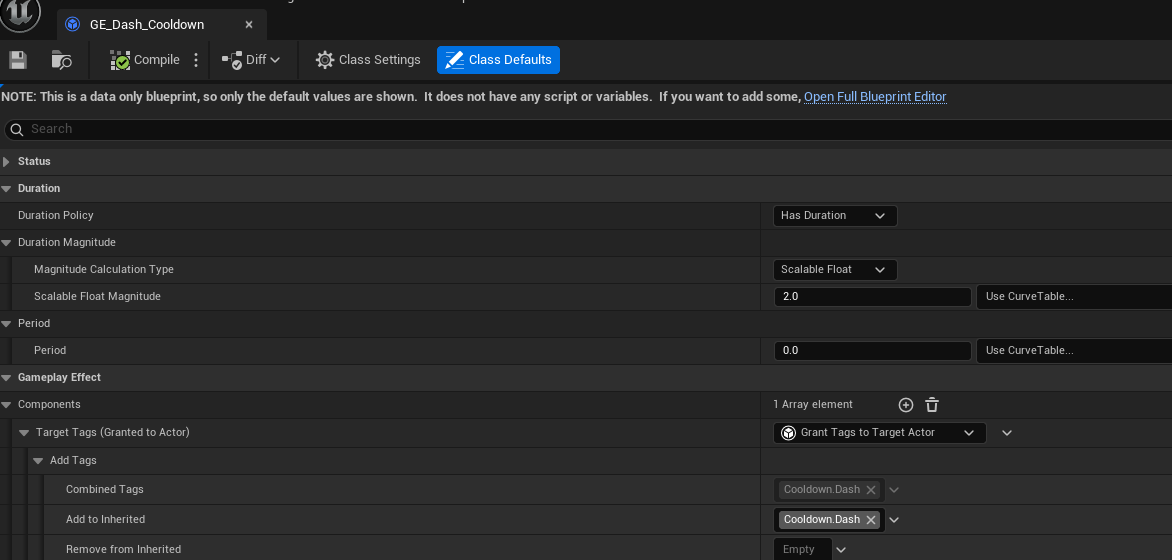The width and height of the screenshot is (1172, 560).
Task: Add a Components array element
Action: pos(906,405)
